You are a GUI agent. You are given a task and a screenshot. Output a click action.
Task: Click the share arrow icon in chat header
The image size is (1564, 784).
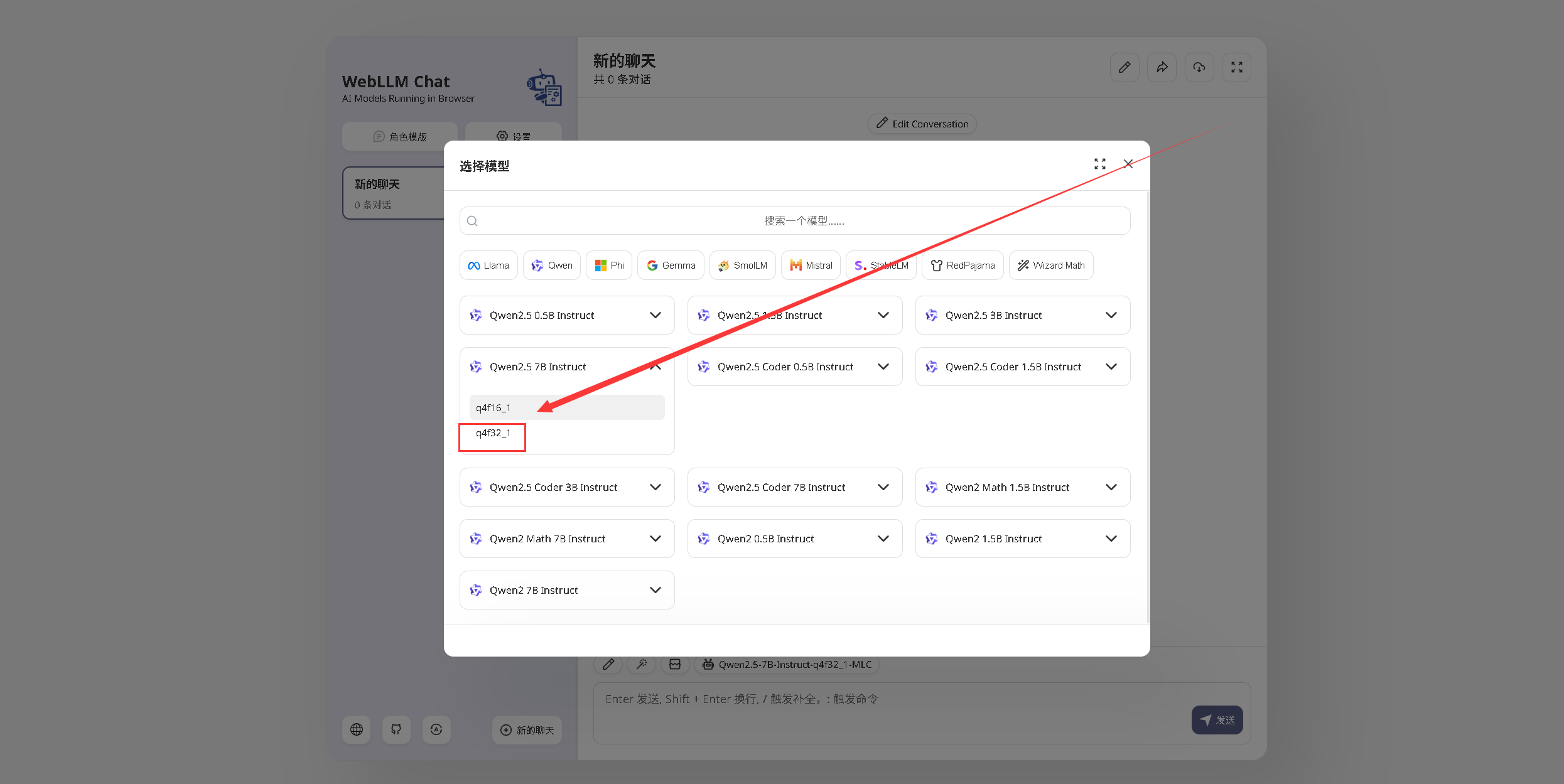pyautogui.click(x=1162, y=67)
